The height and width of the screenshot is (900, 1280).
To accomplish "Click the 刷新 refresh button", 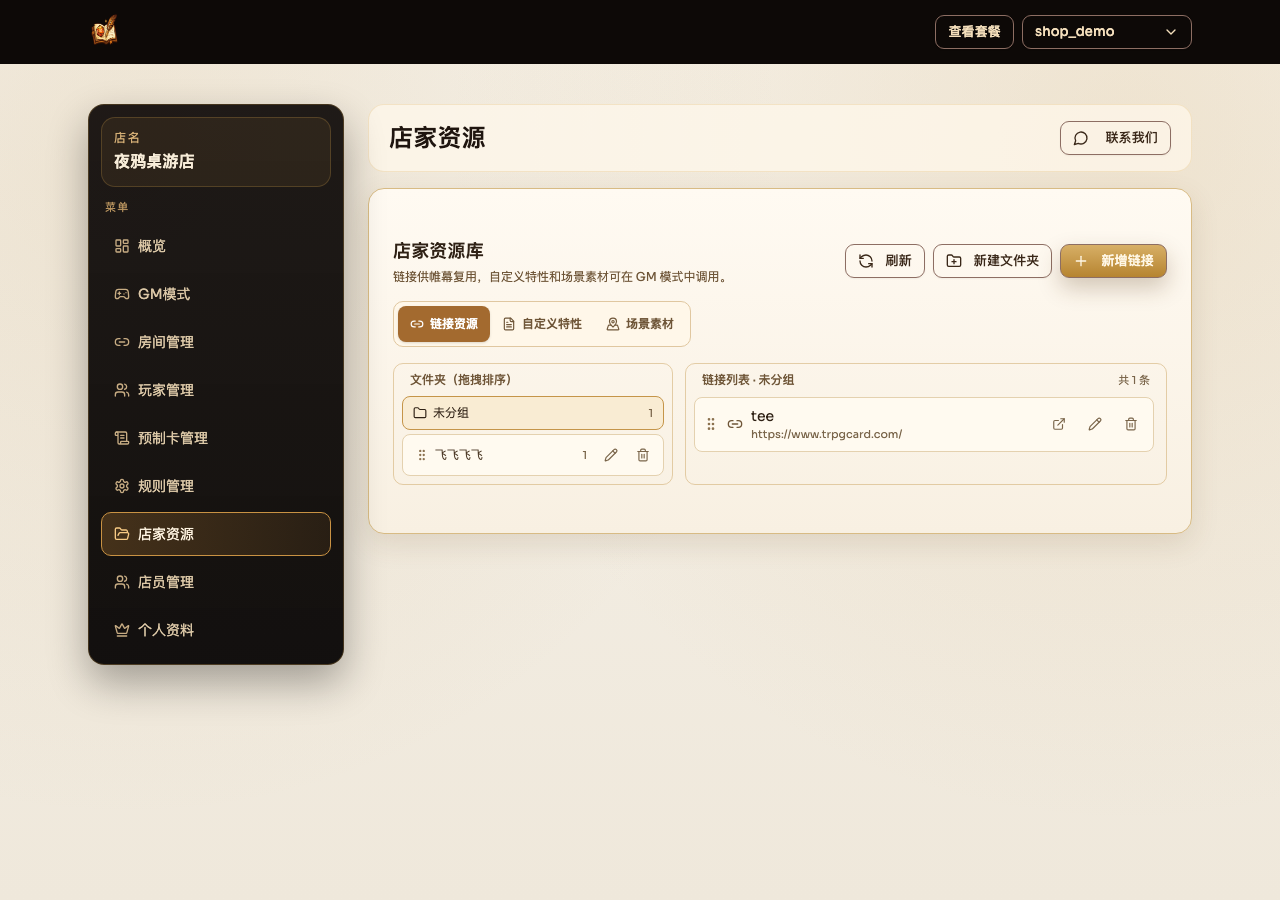I will [x=885, y=261].
